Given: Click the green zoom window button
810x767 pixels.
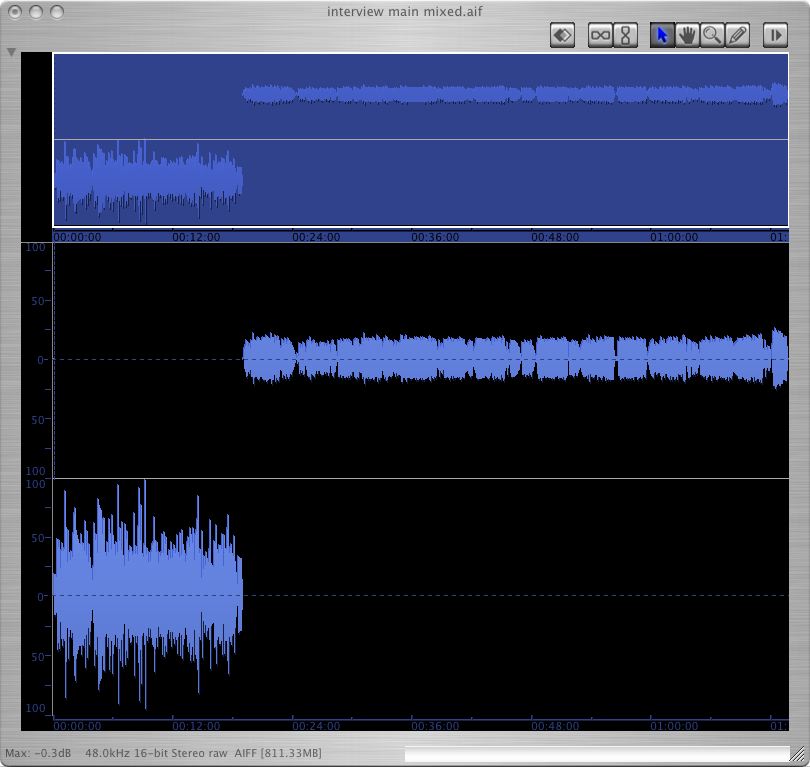Looking at the screenshot, I should [x=56, y=11].
